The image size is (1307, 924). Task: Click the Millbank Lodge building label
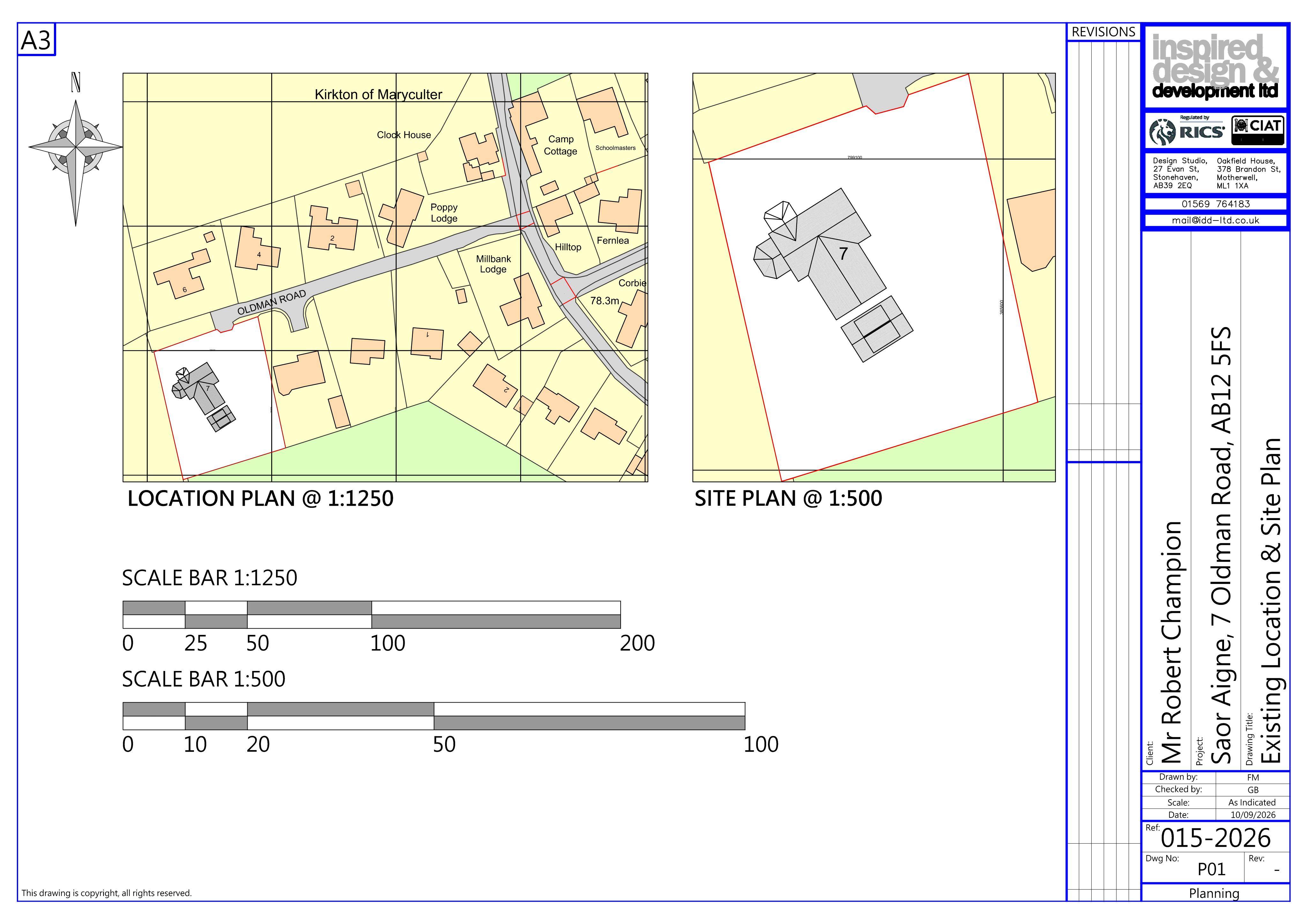[x=493, y=264]
